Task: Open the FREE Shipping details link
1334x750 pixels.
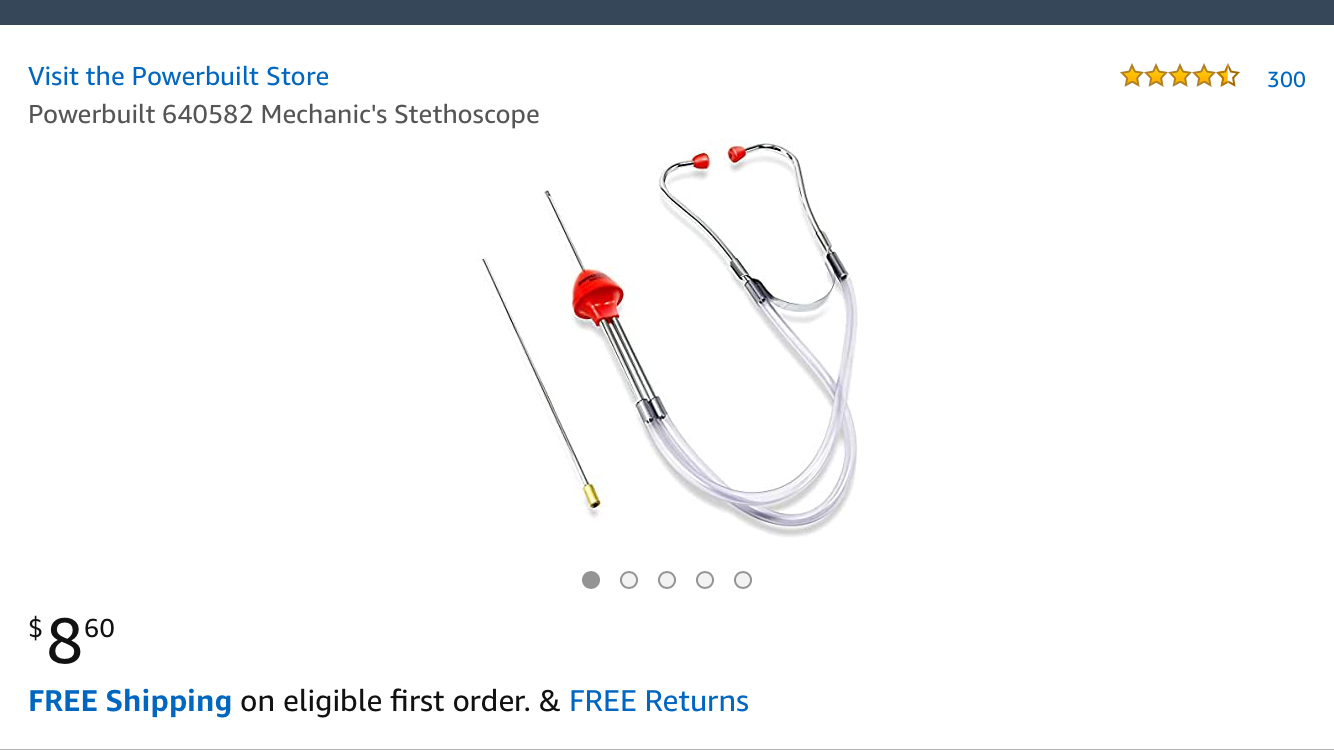Action: 130,701
